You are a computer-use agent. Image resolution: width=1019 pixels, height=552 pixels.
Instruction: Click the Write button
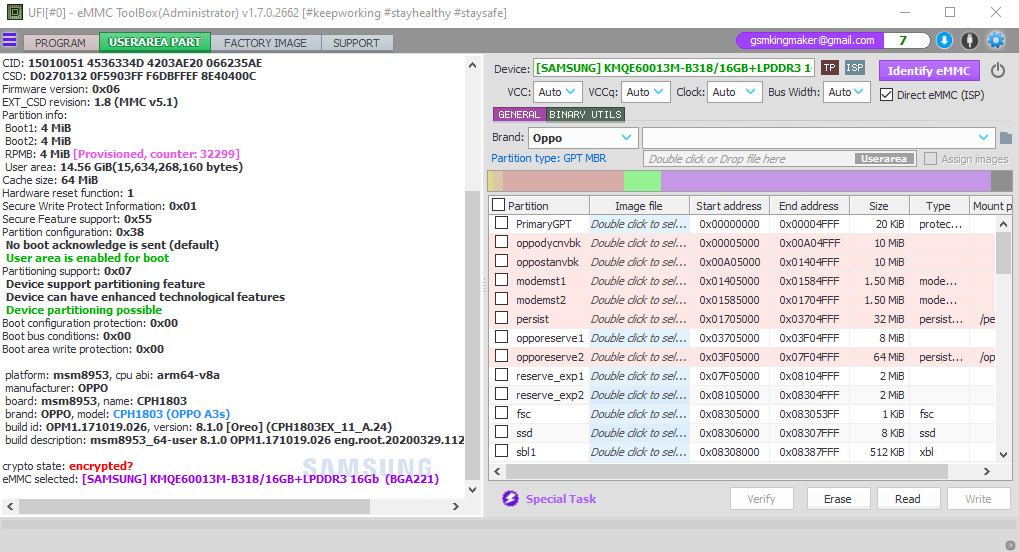(x=978, y=499)
